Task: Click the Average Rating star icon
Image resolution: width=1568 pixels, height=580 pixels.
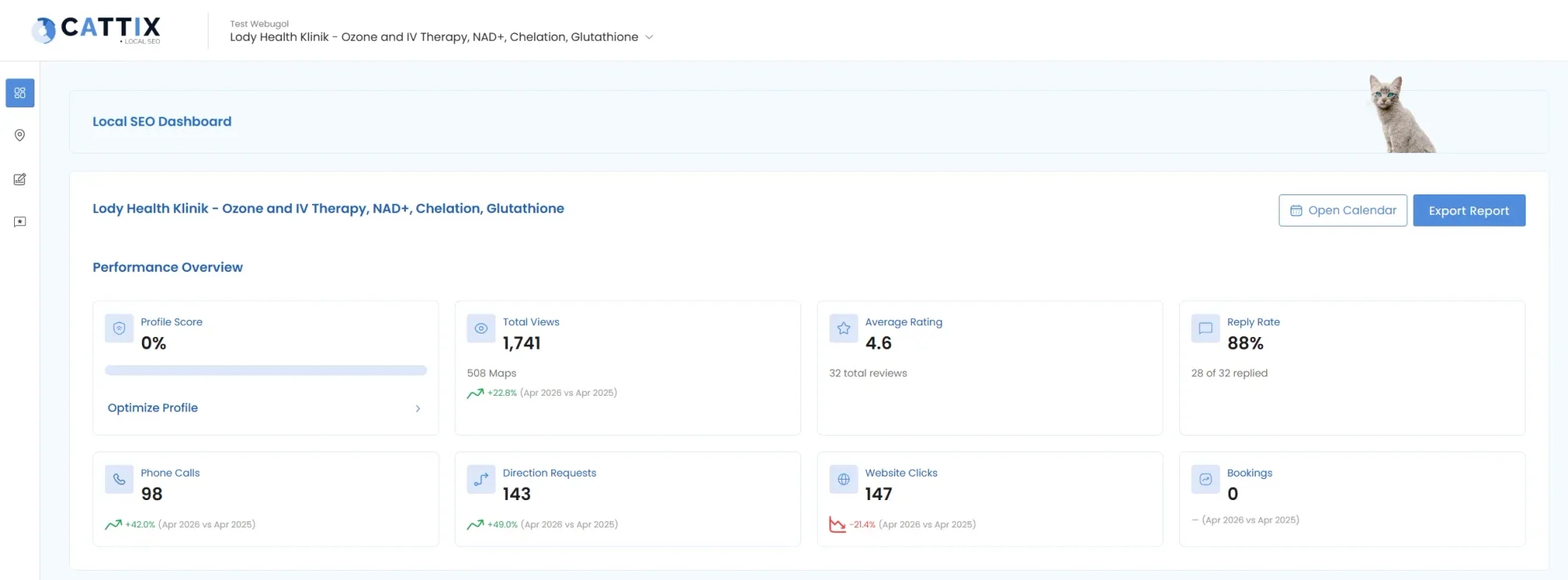Action: 844,328
